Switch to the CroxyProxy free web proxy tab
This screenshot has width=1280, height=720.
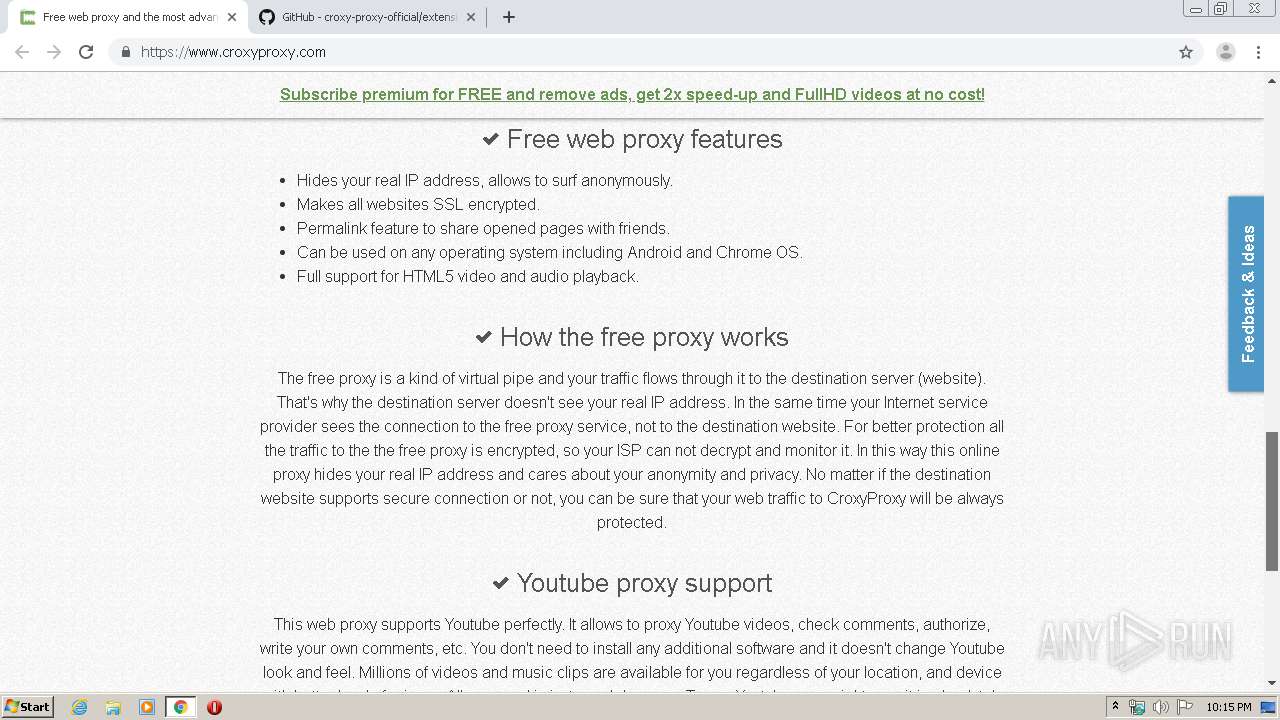[x=128, y=17]
